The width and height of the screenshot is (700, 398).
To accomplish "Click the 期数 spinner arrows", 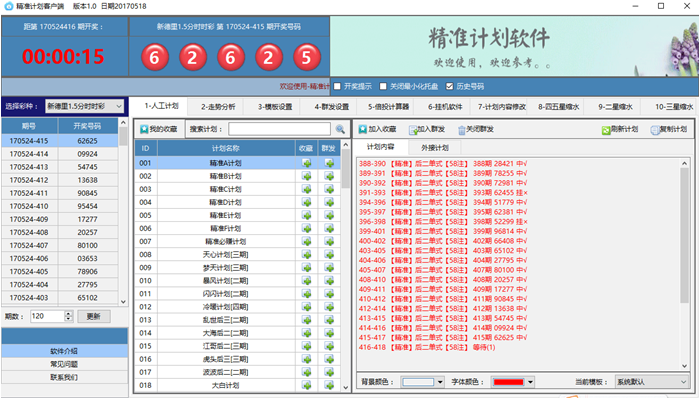I will click(x=68, y=316).
